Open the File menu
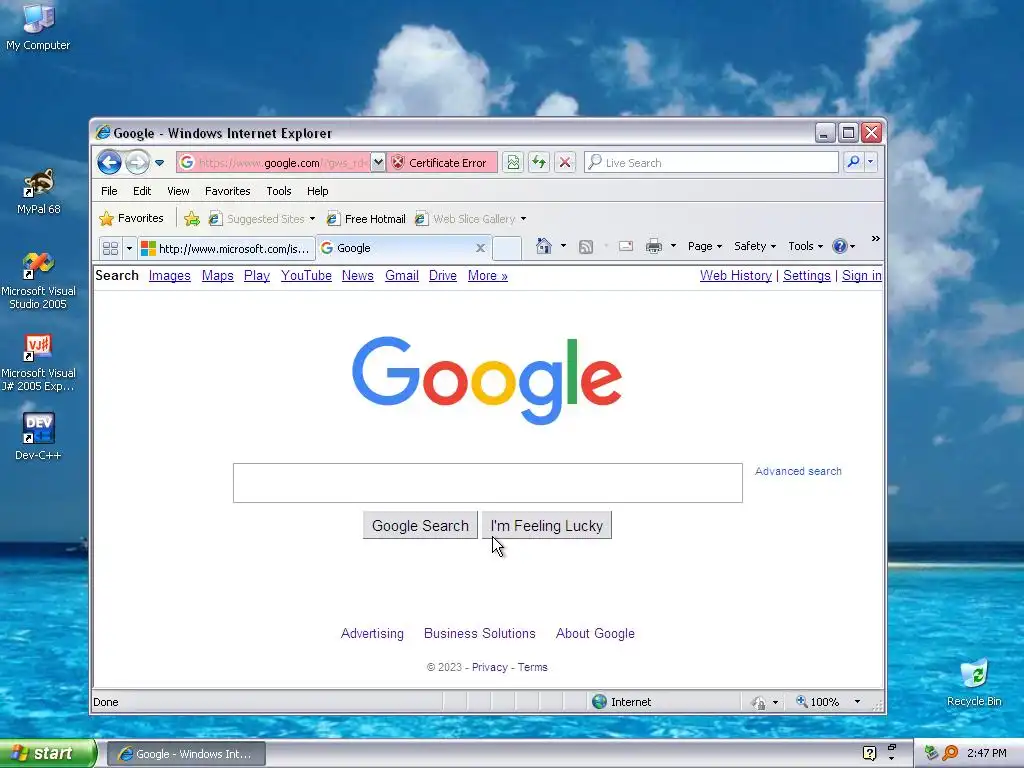This screenshot has height=768, width=1024. pos(109,191)
